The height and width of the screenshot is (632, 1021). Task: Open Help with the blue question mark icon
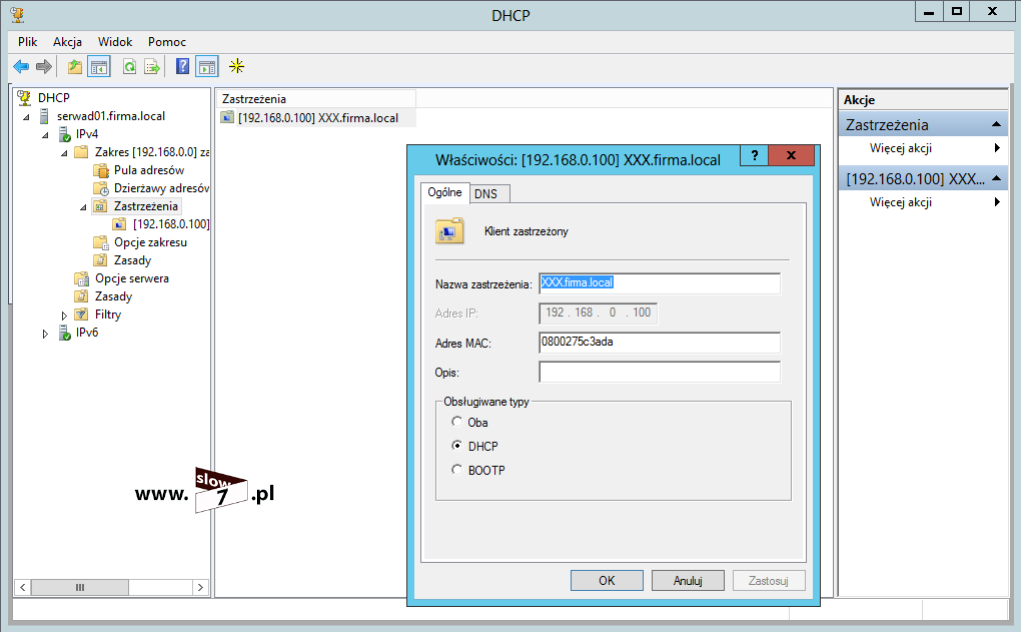pyautogui.click(x=183, y=67)
